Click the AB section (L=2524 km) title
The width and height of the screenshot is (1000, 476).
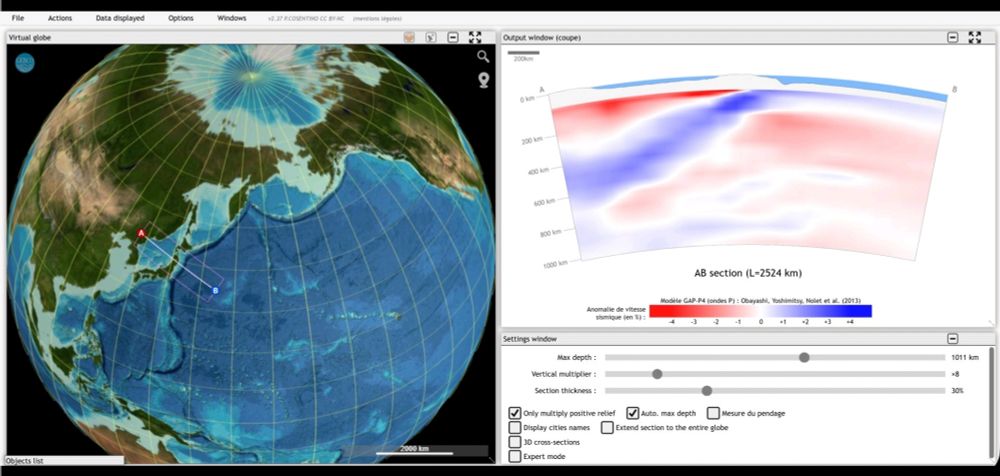click(747, 273)
